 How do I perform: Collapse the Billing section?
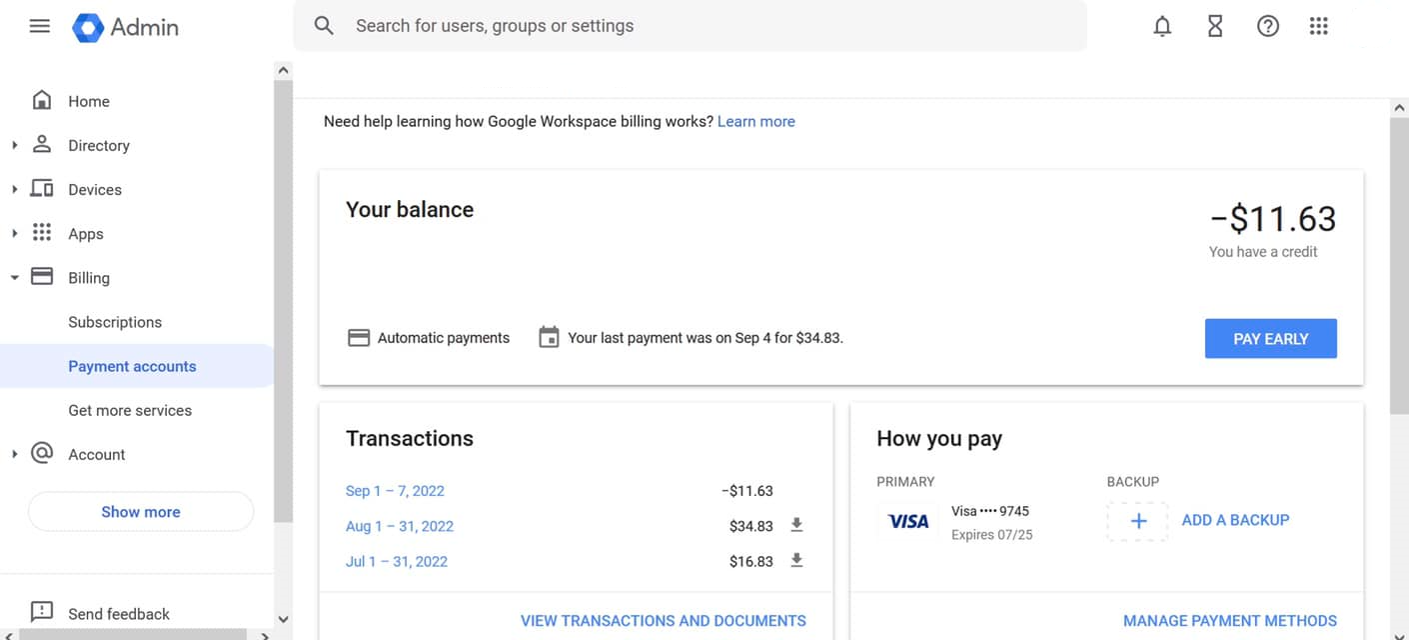[x=15, y=277]
